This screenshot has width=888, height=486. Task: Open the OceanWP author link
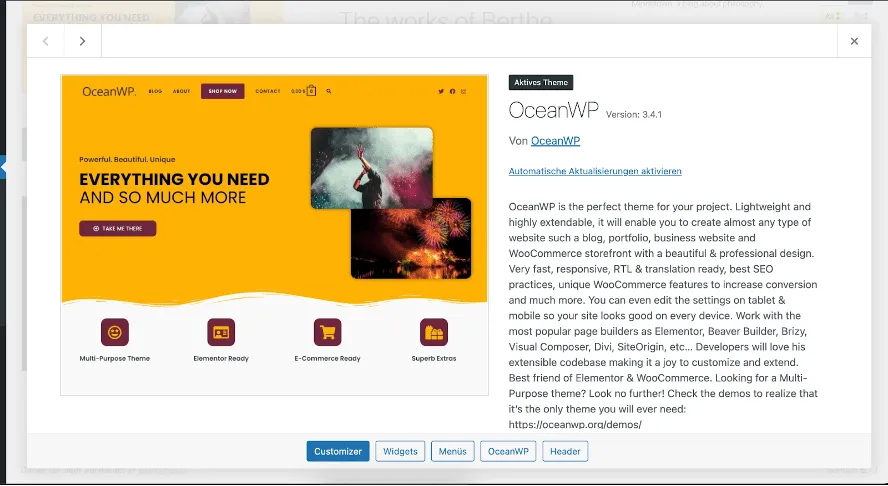[x=555, y=141]
